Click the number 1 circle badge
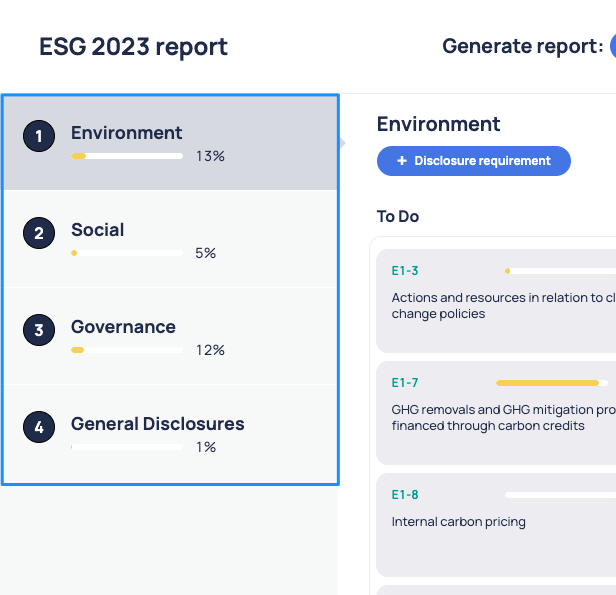Image resolution: width=616 pixels, height=595 pixels. [39, 136]
